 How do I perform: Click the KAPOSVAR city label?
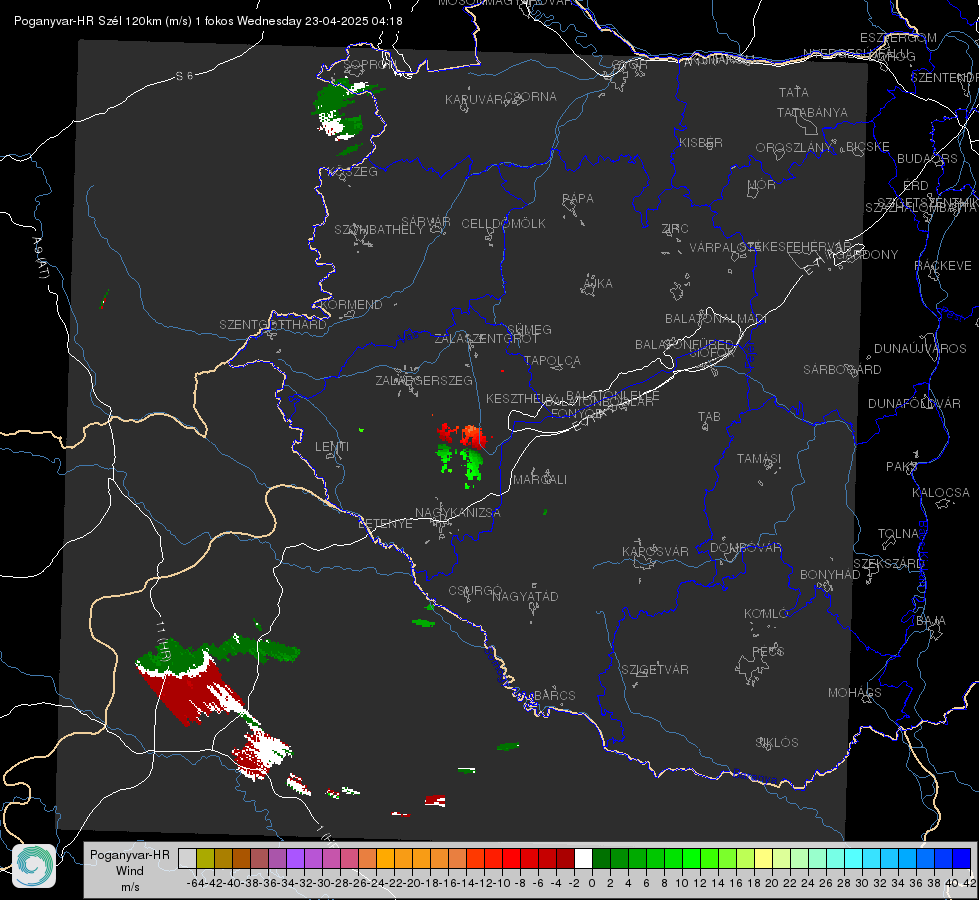click(x=655, y=551)
